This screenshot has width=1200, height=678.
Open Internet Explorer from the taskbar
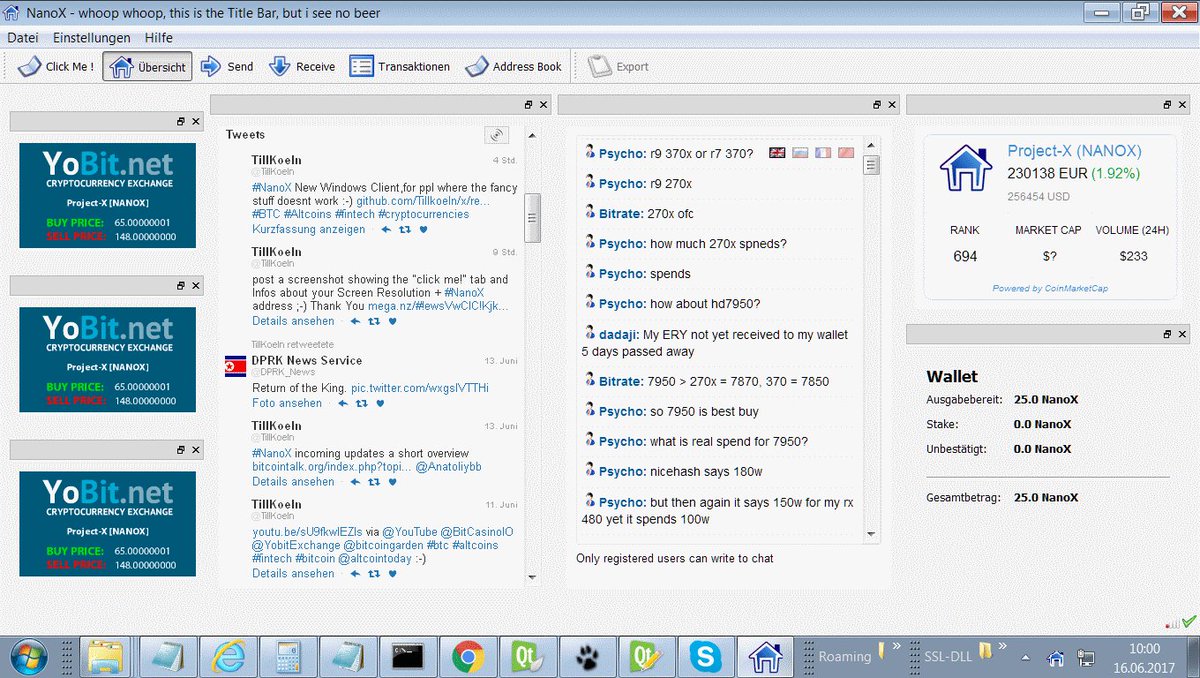(x=229, y=656)
